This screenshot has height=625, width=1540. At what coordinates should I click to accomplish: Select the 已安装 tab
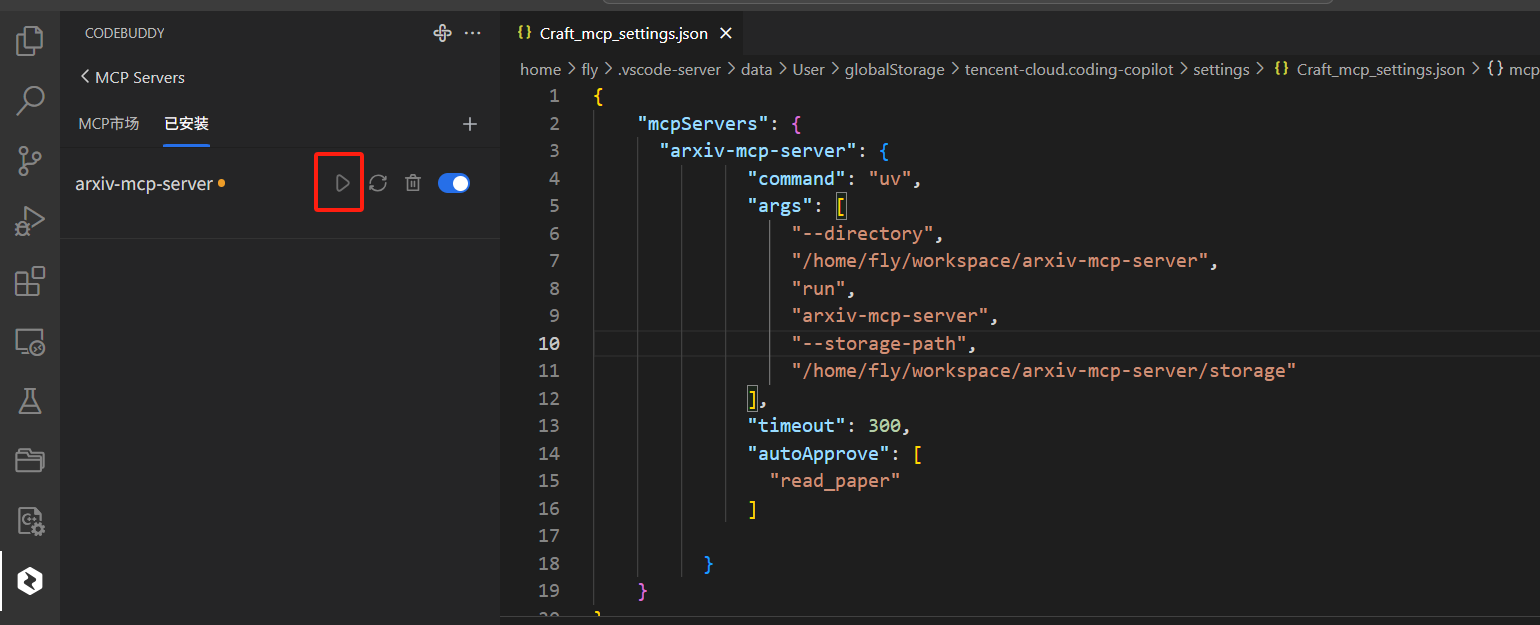pos(186,124)
